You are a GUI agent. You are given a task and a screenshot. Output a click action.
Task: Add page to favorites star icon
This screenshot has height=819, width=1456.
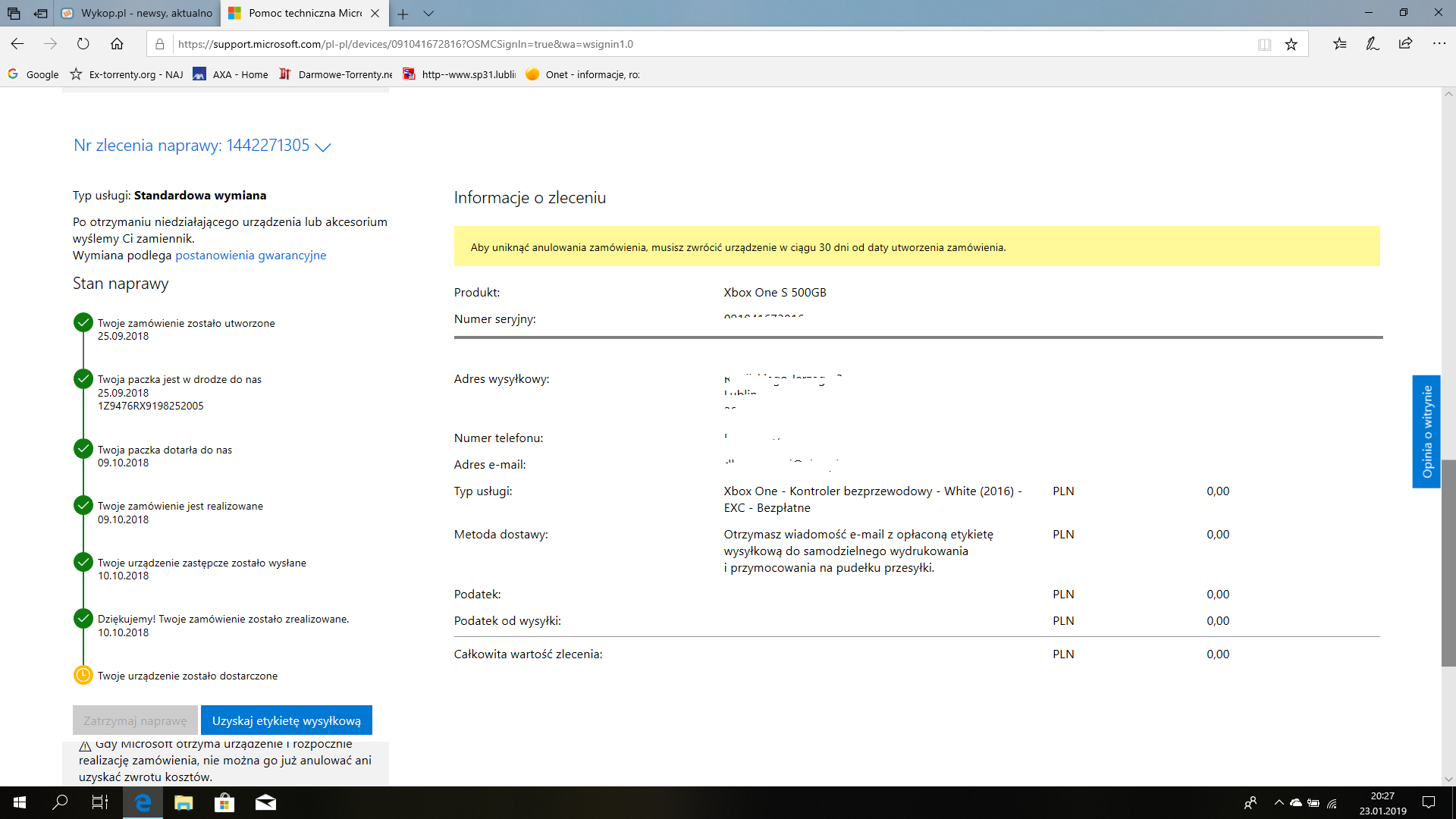tap(1291, 44)
